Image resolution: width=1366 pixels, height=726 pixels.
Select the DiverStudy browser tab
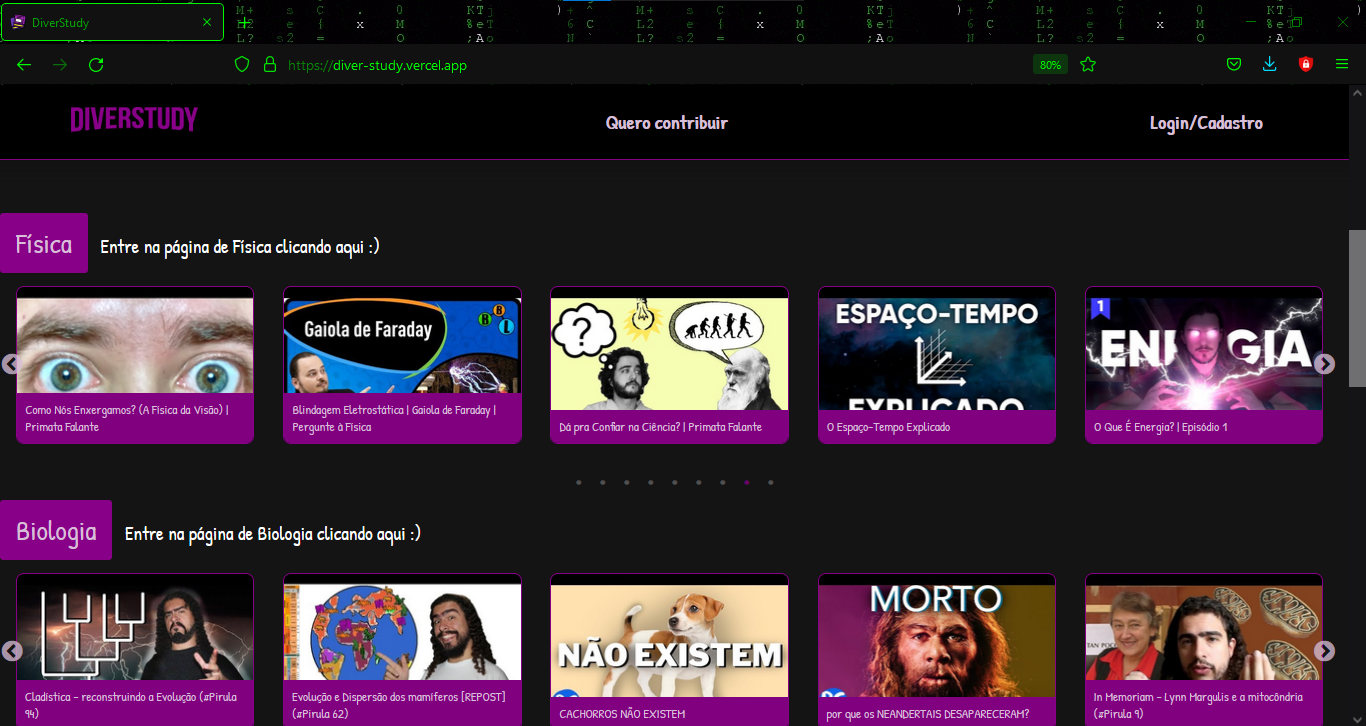click(x=112, y=22)
